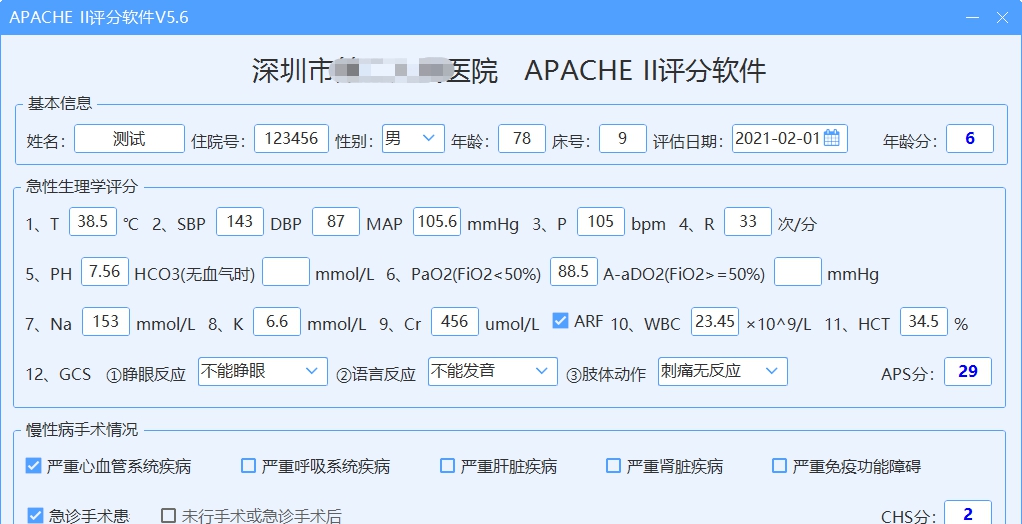Click the WBC value field
1022x524 pixels.
[715, 322]
